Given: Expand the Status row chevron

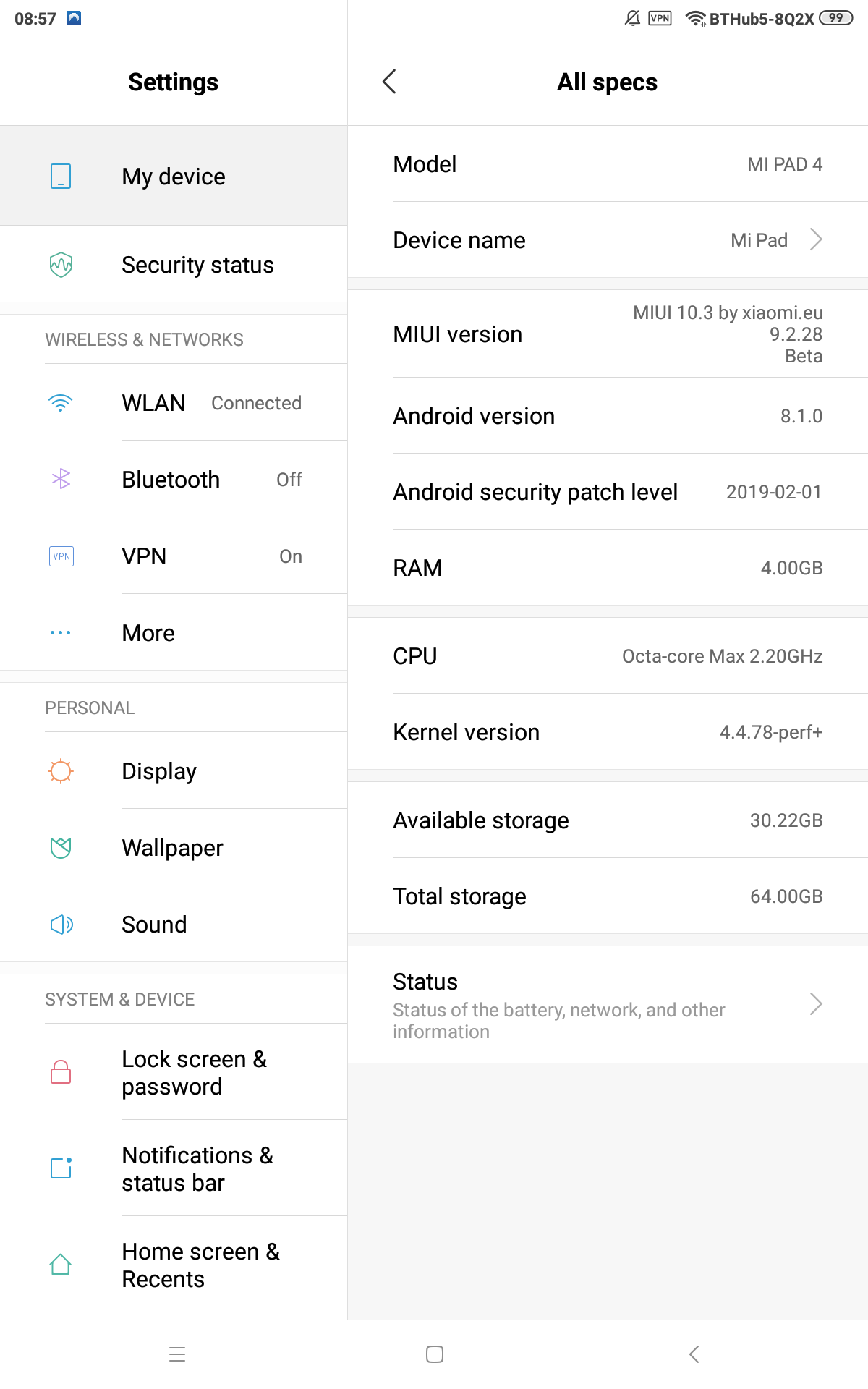Looking at the screenshot, I should point(816,1004).
